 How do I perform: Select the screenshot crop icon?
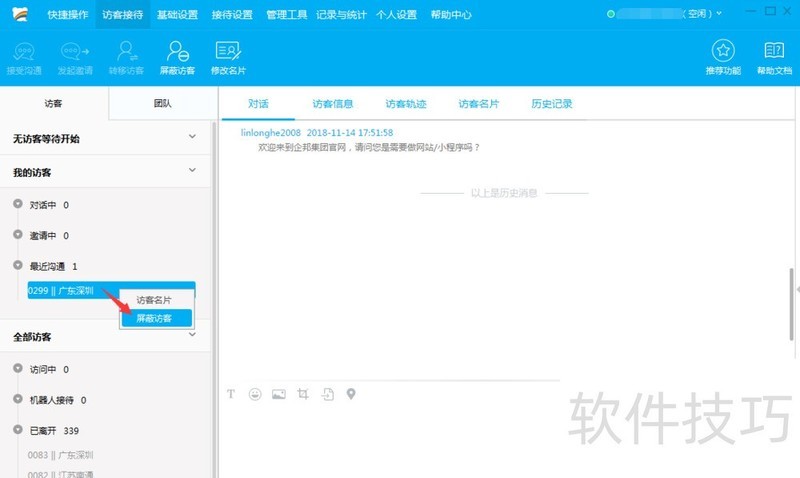pos(303,394)
